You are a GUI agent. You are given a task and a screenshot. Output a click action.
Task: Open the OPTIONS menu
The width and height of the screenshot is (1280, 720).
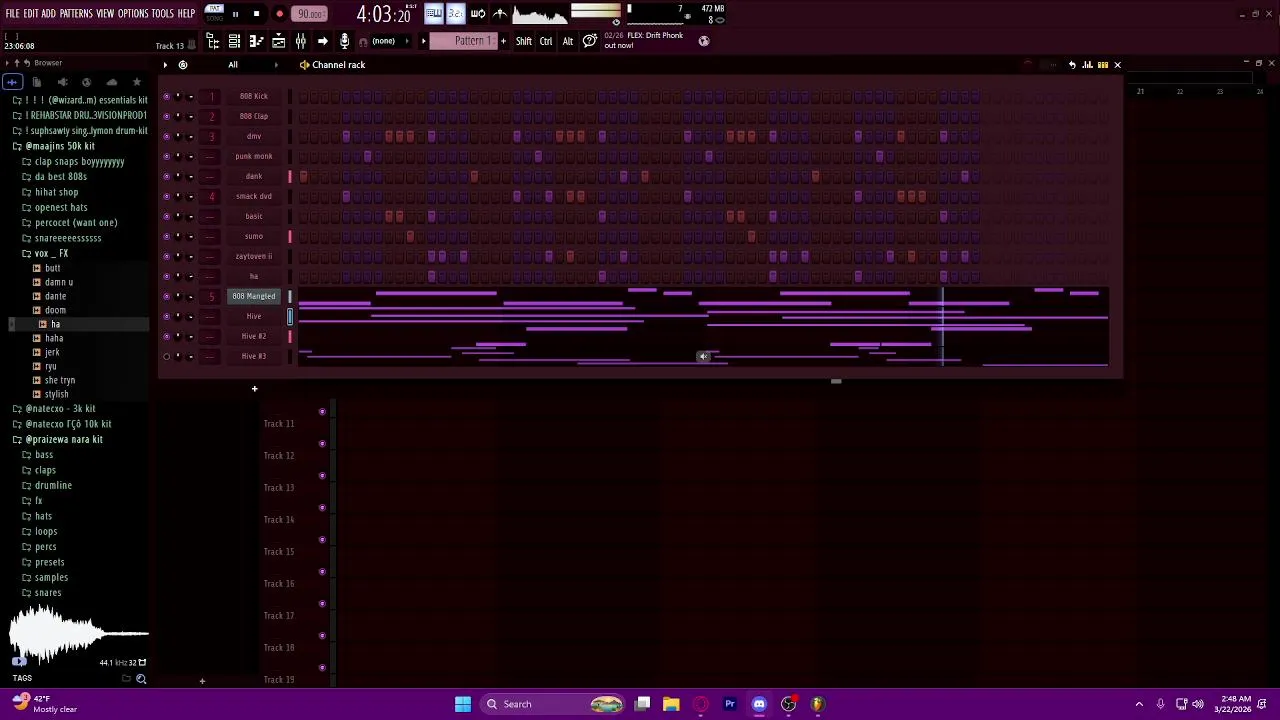[133, 13]
